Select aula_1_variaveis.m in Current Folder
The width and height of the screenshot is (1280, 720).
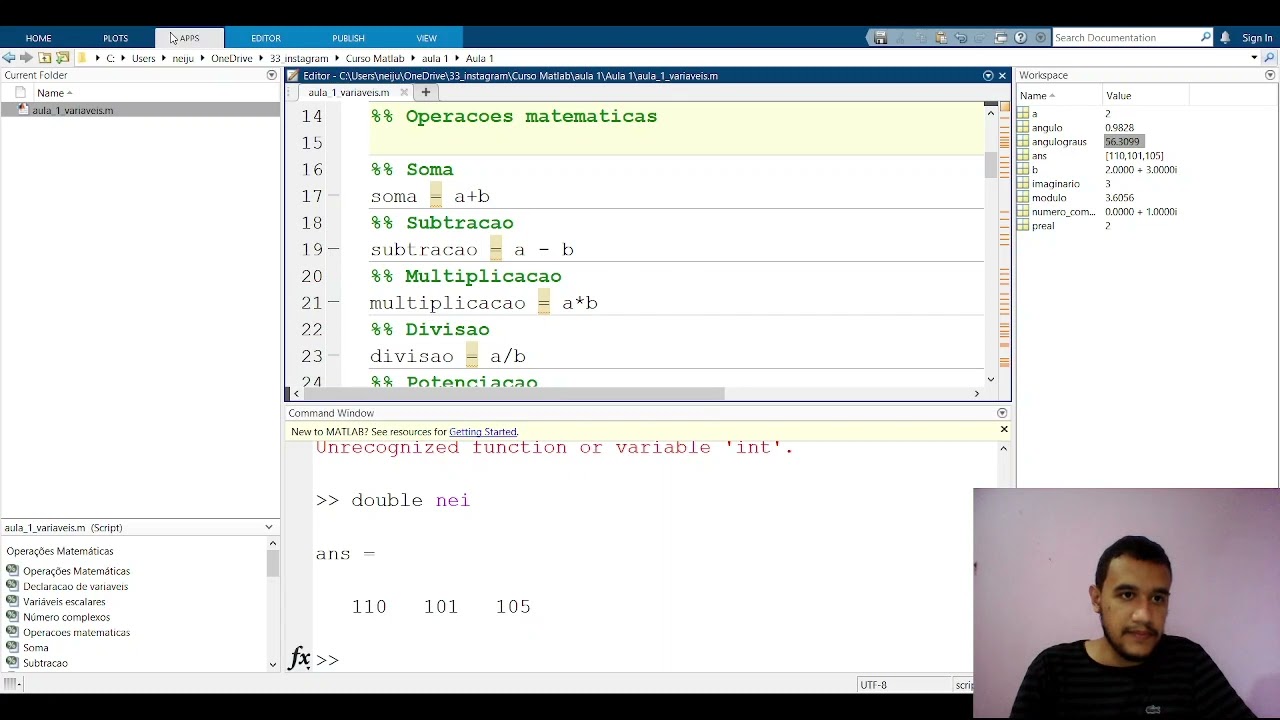[x=140, y=110]
